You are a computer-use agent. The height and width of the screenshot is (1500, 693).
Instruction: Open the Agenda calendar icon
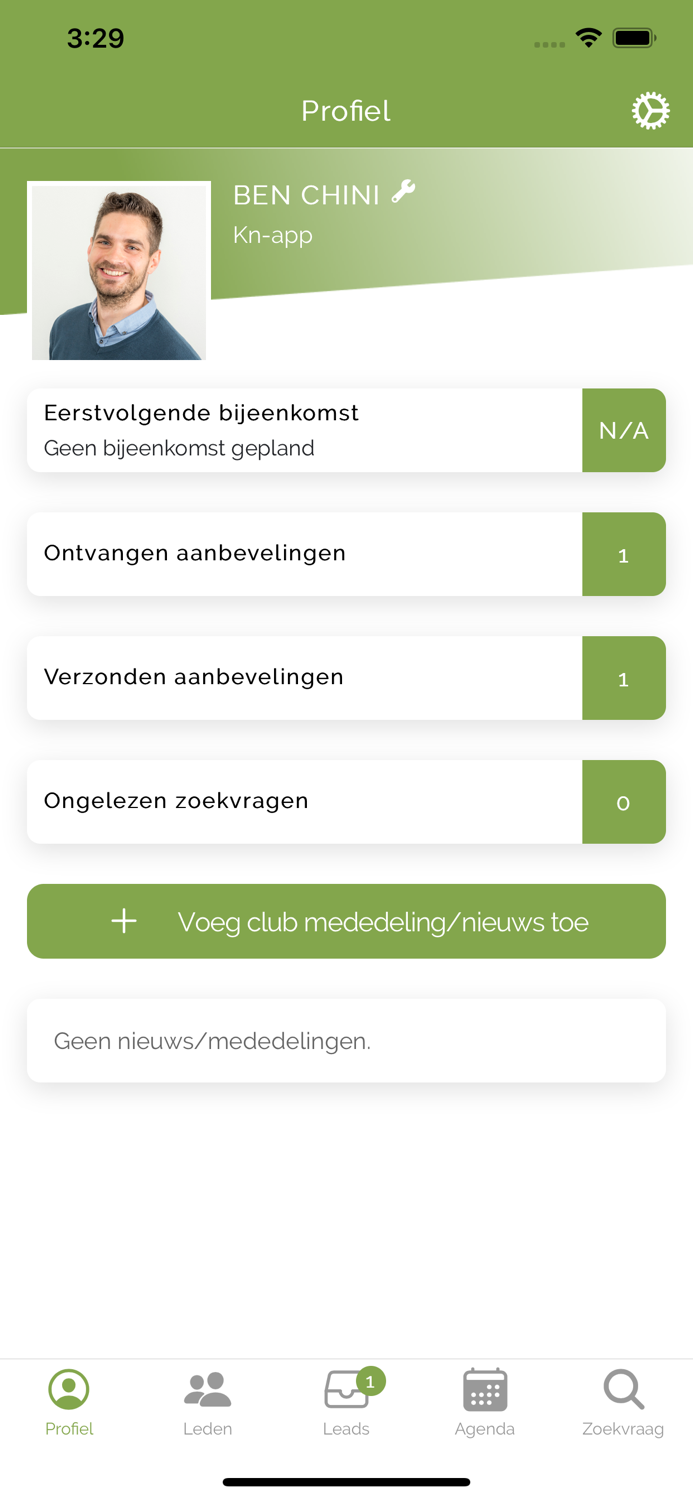tap(485, 1390)
